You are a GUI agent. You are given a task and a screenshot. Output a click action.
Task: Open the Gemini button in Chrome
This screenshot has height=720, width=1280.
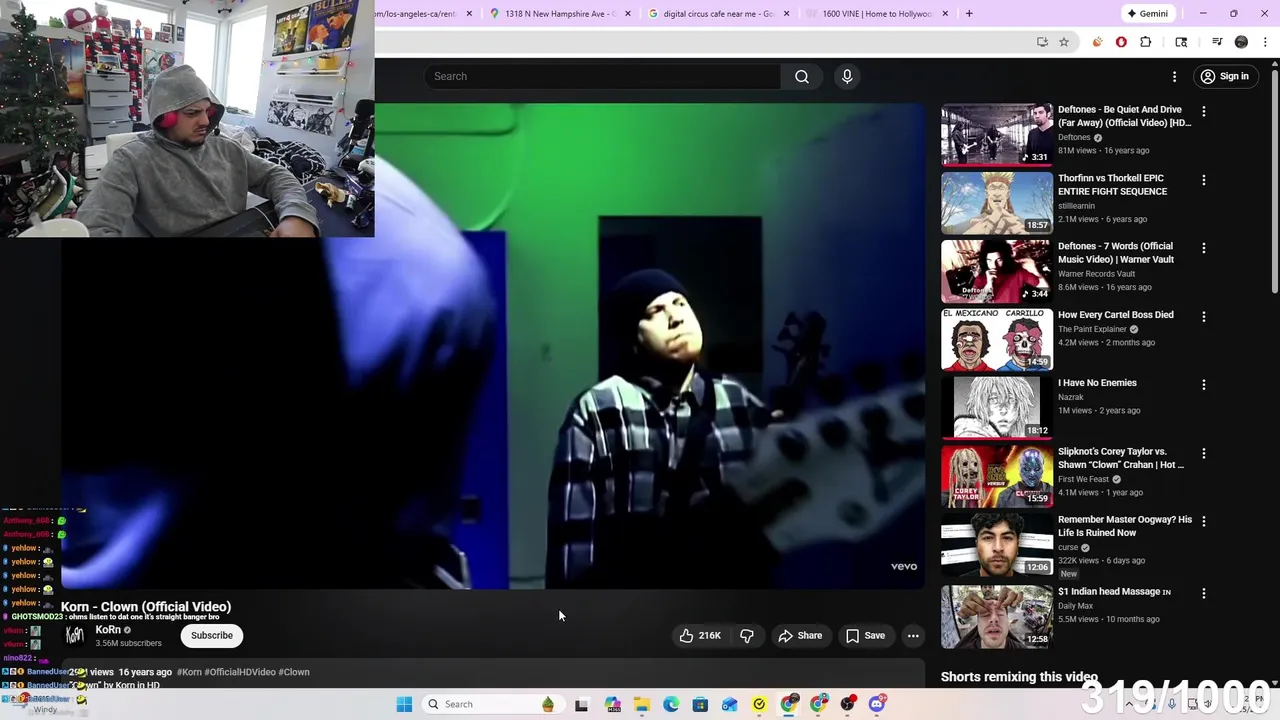pos(1148,14)
